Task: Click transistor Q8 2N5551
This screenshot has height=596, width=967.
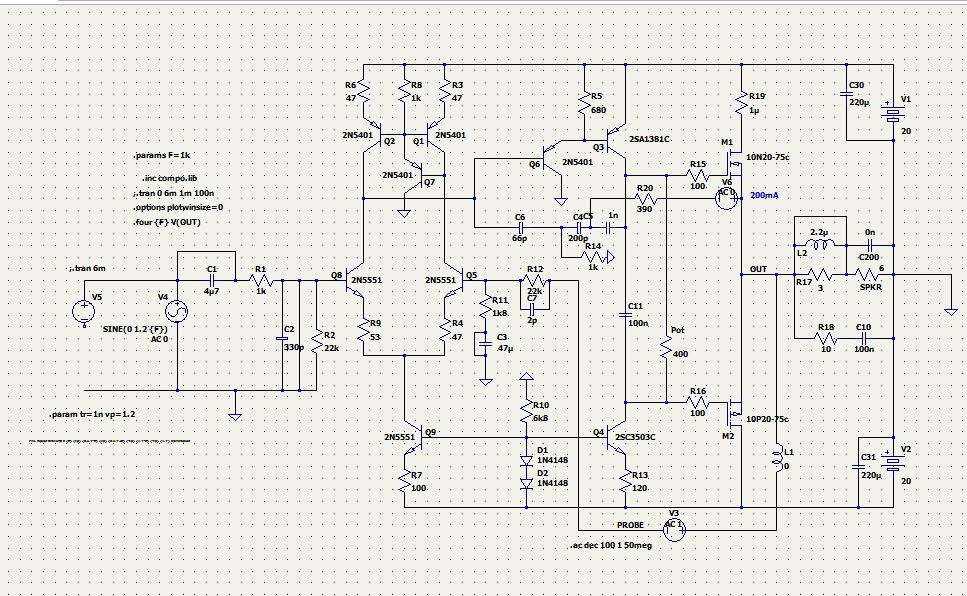Action: click(x=354, y=281)
